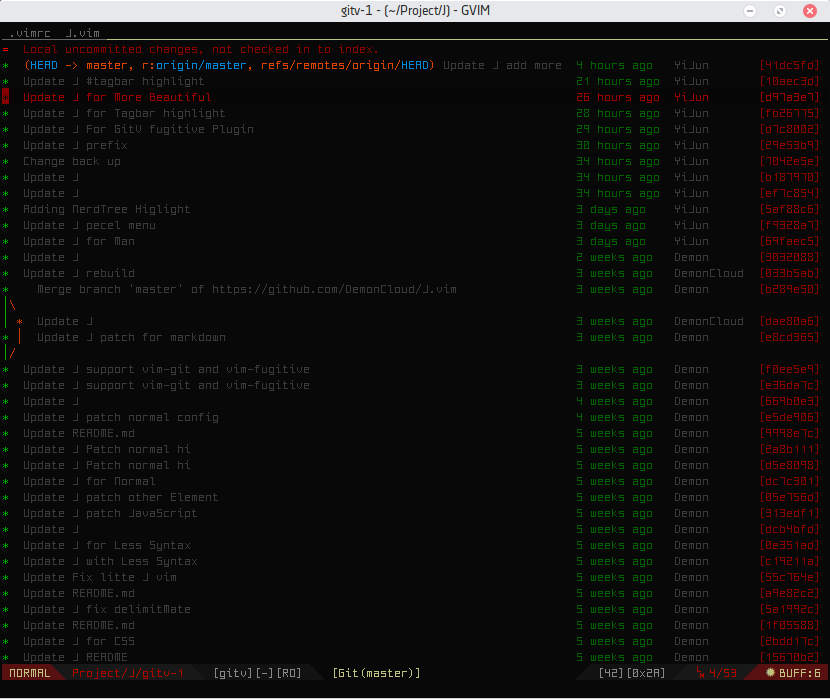Click the [gitv][-][RO] statusline flags
830x699 pixels.
pos(257,673)
